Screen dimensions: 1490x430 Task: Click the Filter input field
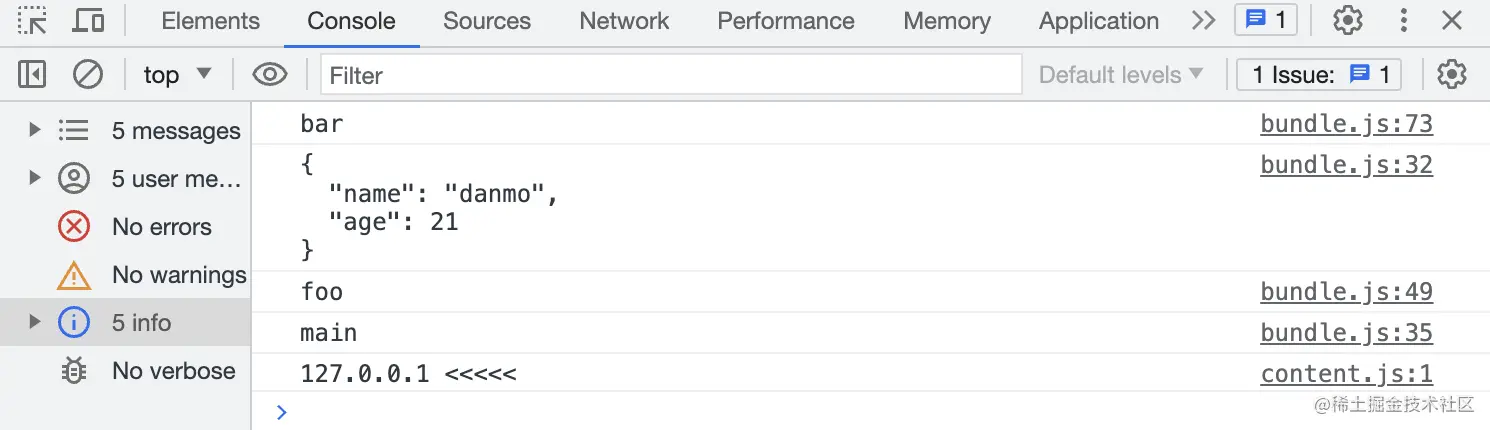pos(670,74)
